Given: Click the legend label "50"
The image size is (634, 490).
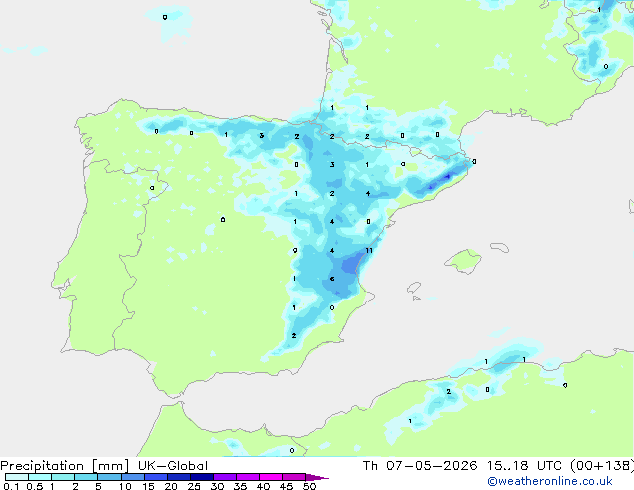Looking at the screenshot, I should tap(309, 486).
